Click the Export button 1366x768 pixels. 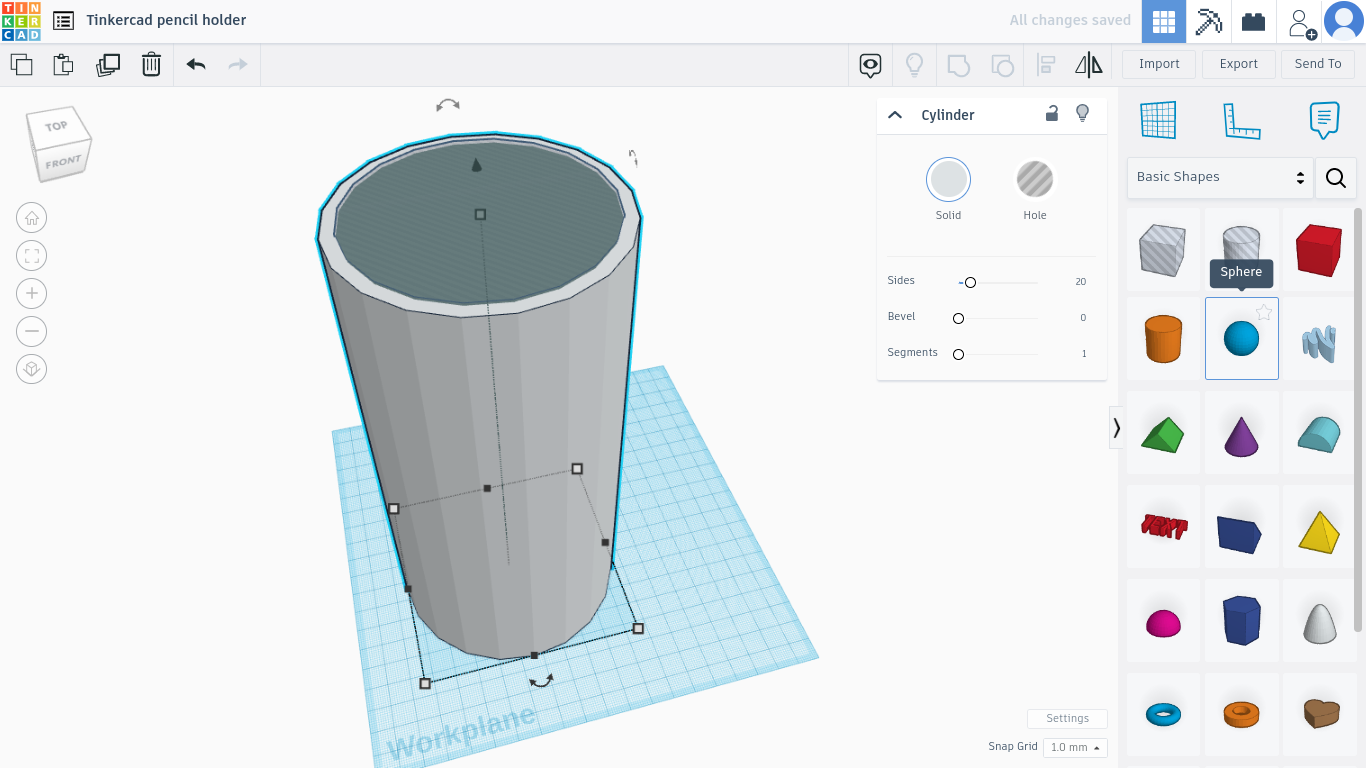point(1238,63)
